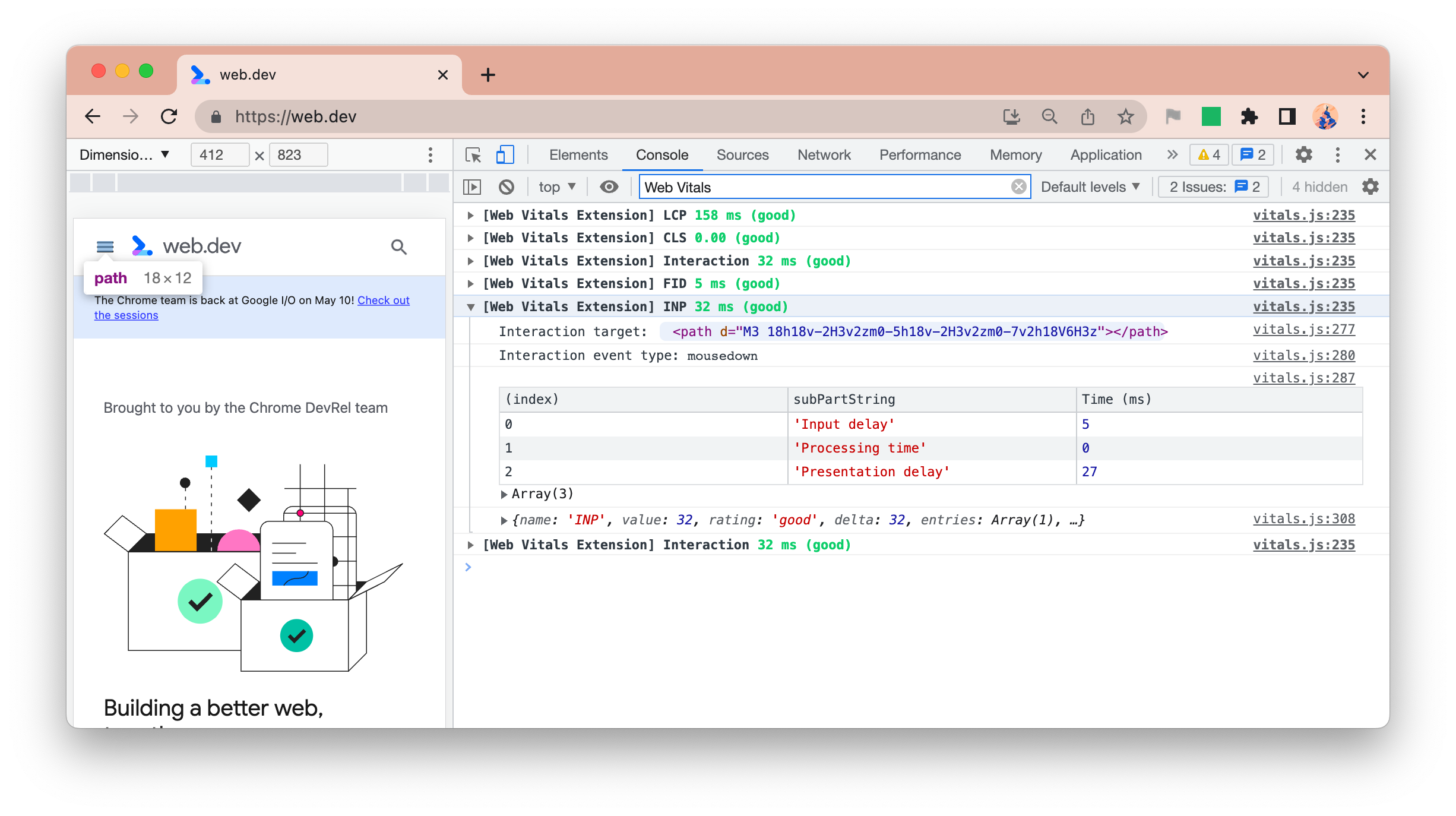
Task: Toggle the filter input clear button
Action: 1019,187
